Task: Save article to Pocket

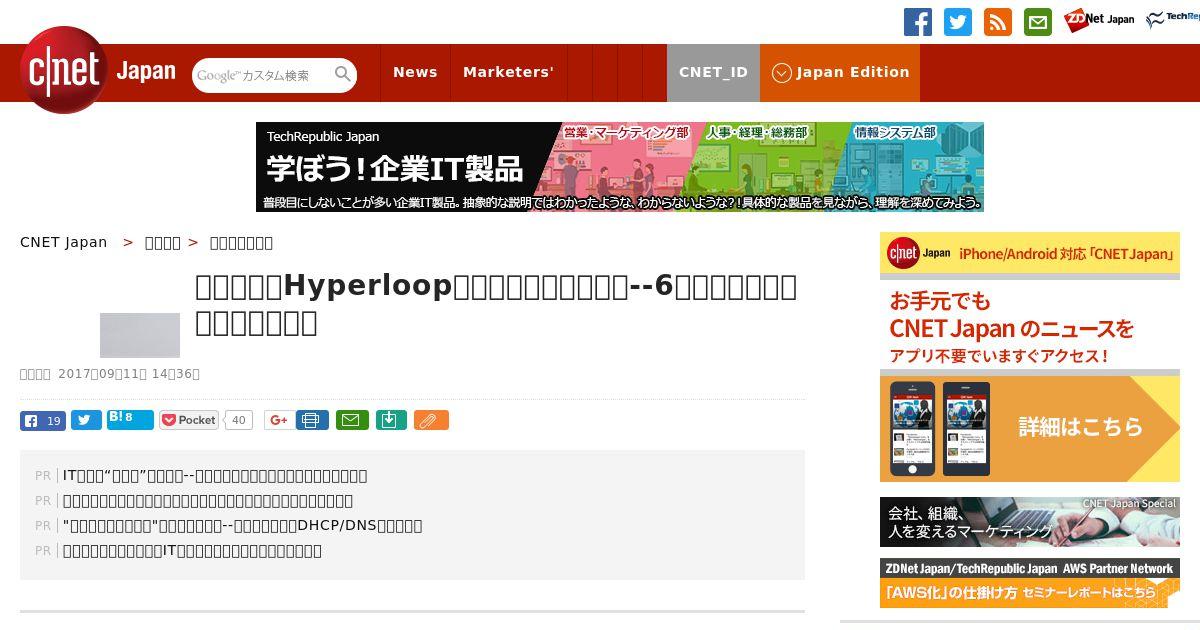Action: pos(189,420)
